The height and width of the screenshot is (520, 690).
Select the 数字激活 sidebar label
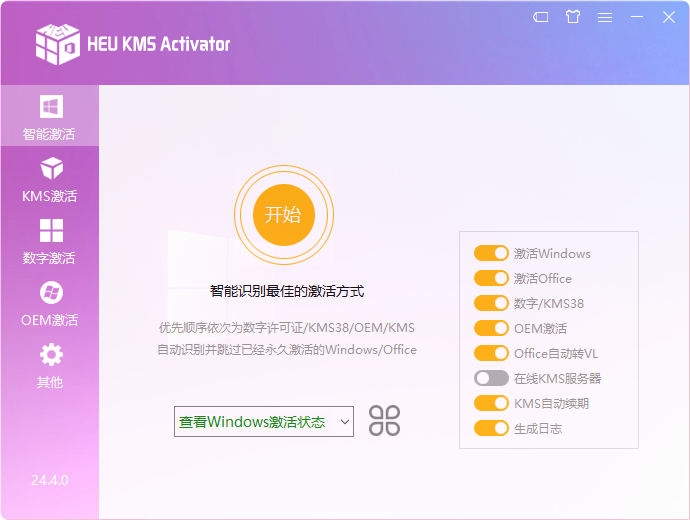point(50,258)
